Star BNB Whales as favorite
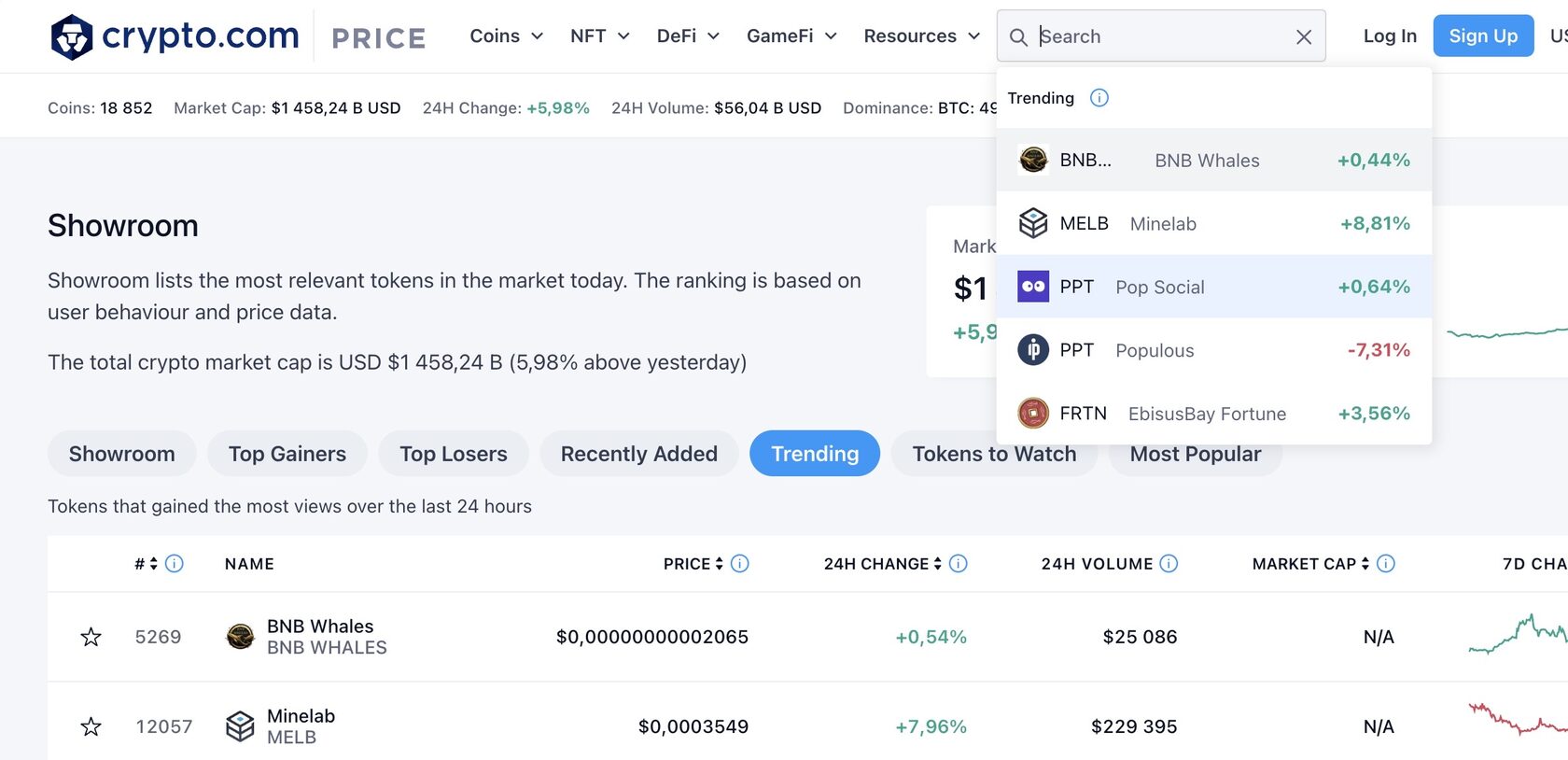 [91, 637]
